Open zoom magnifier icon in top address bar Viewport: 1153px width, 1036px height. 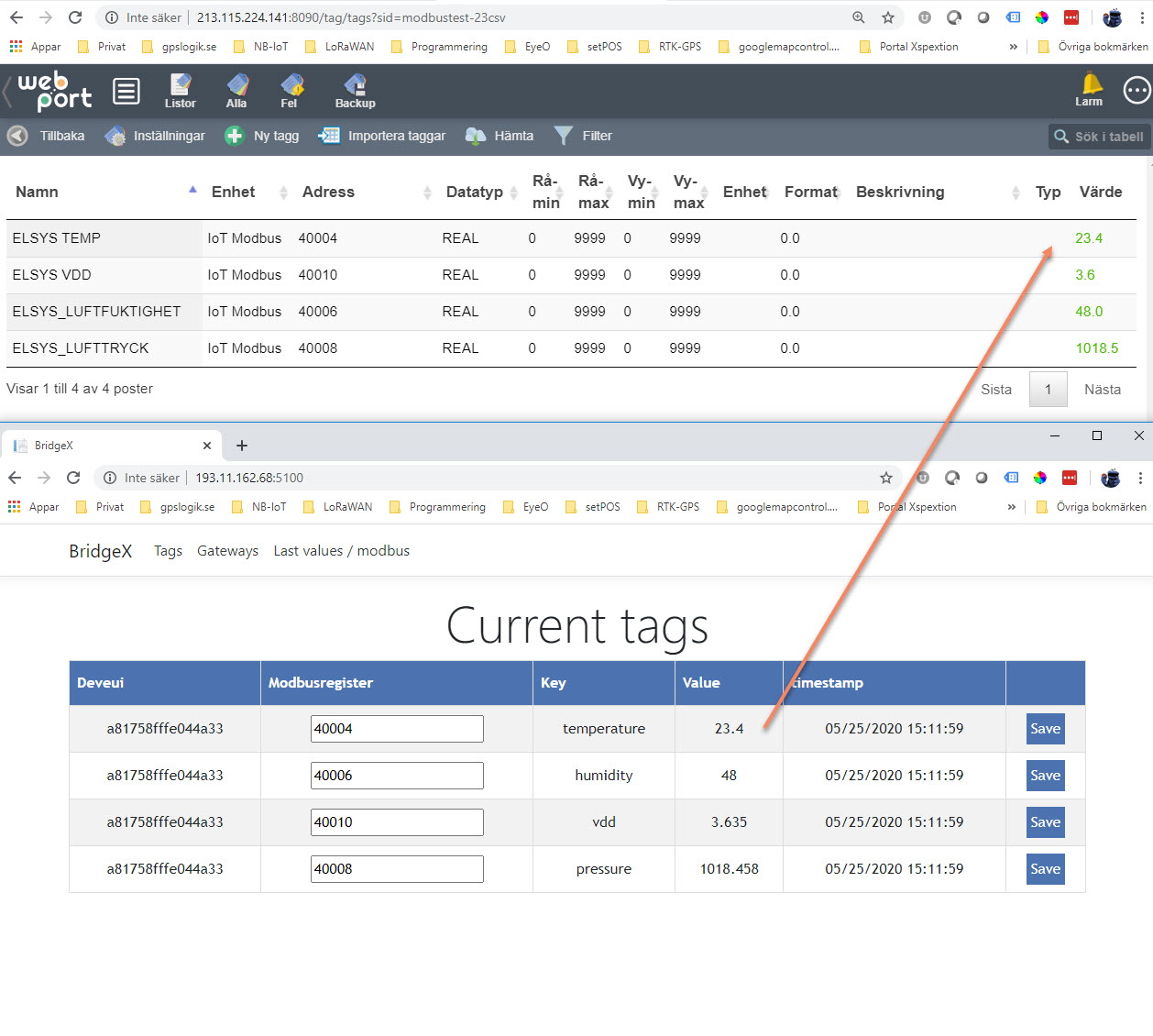click(x=859, y=17)
